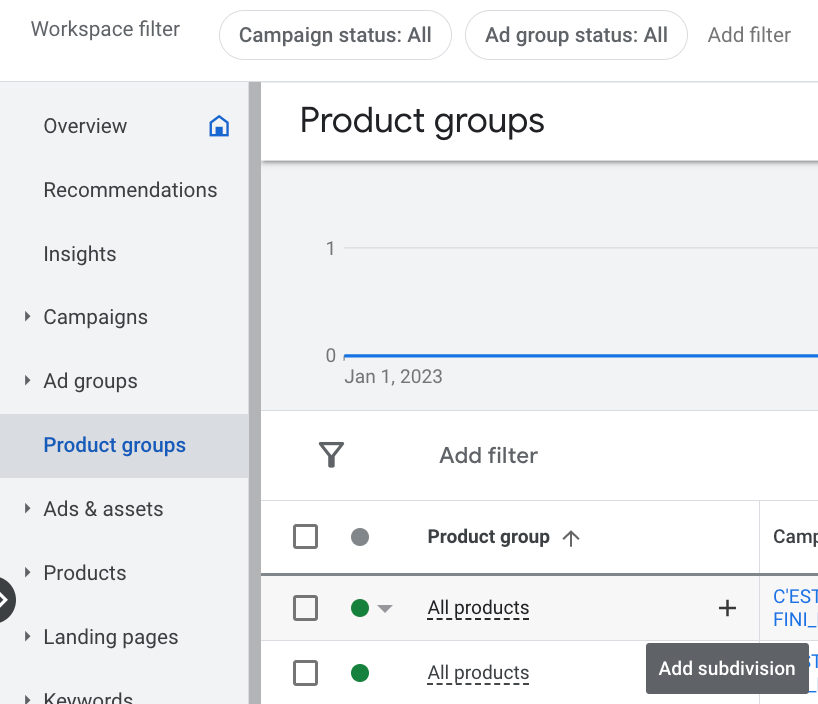This screenshot has height=704, width=818.
Task: Expand the Ad groups section arrow
Action: pos(28,380)
